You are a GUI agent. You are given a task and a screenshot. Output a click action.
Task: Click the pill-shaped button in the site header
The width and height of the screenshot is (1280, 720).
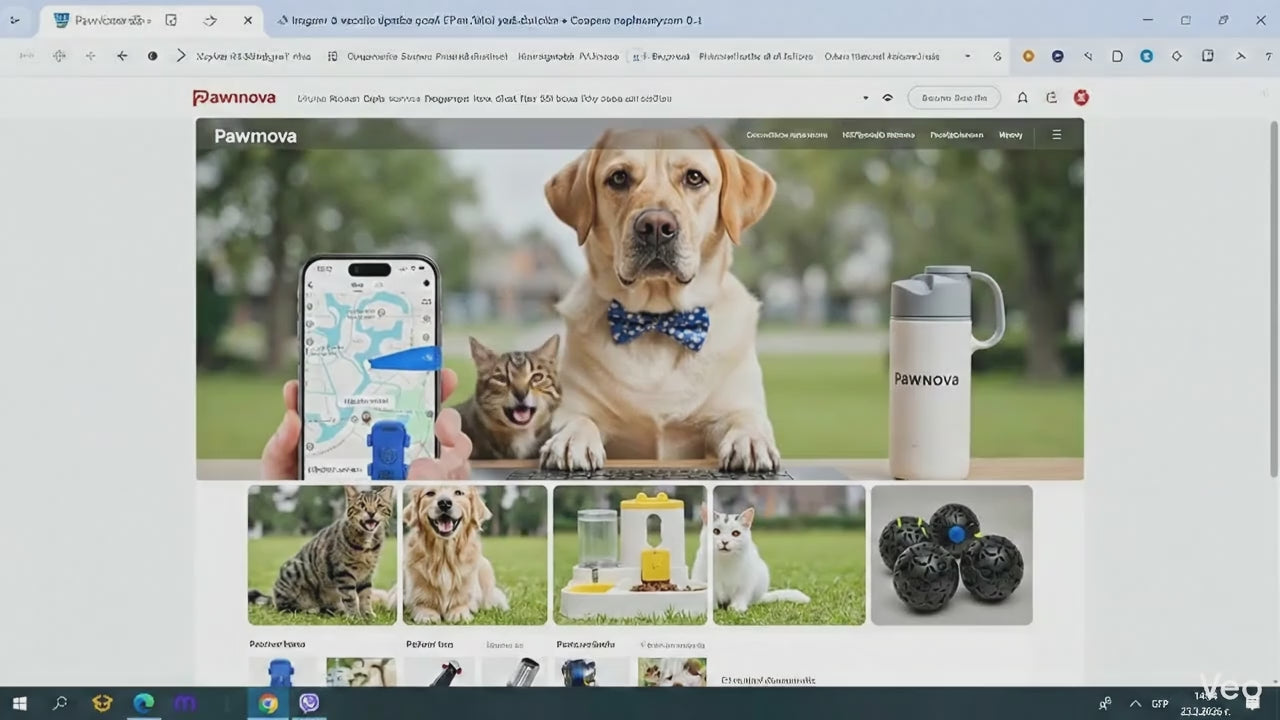[954, 98]
